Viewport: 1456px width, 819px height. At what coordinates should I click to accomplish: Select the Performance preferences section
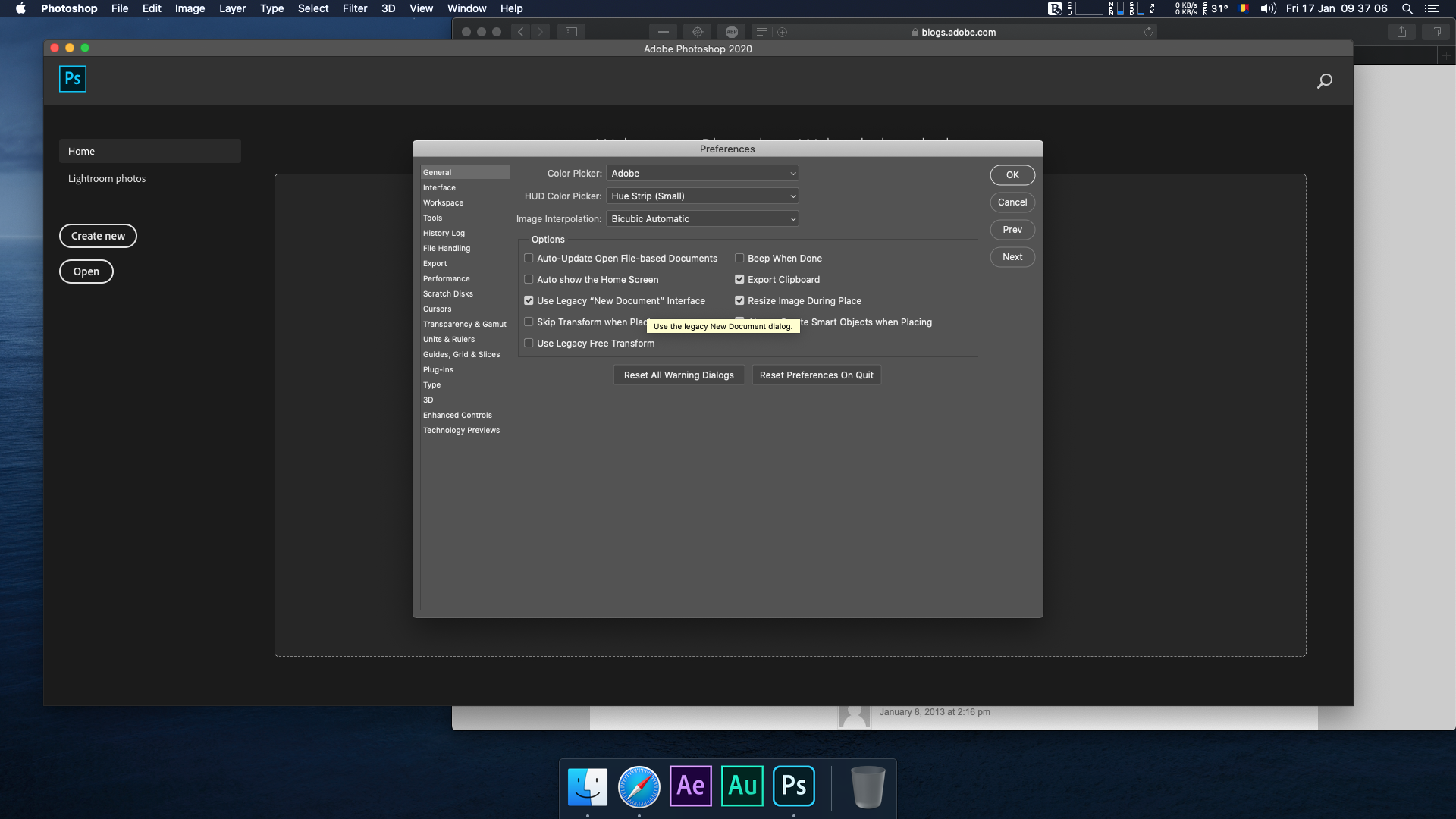[x=446, y=278]
